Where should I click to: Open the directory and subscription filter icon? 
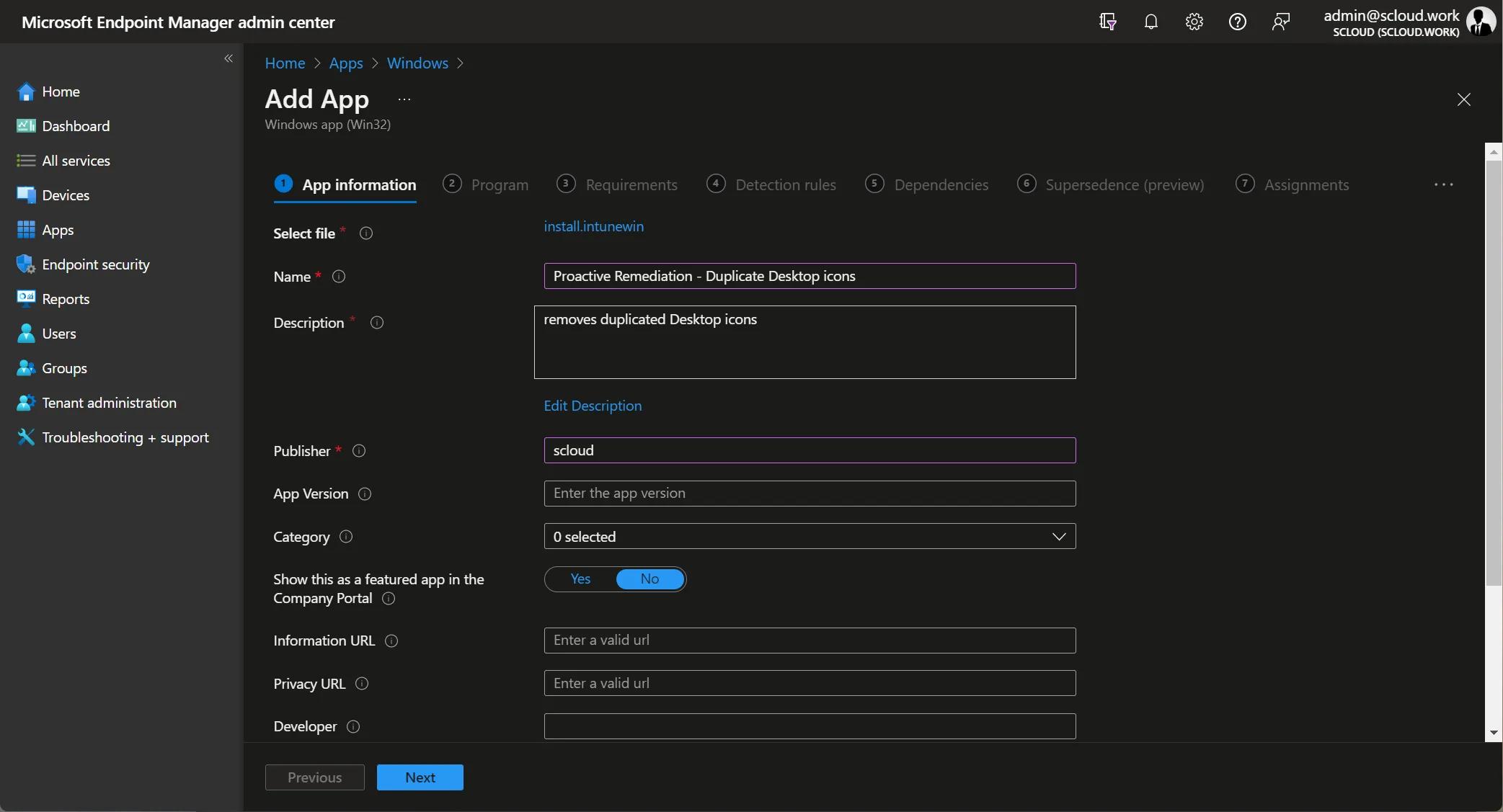click(x=1108, y=22)
